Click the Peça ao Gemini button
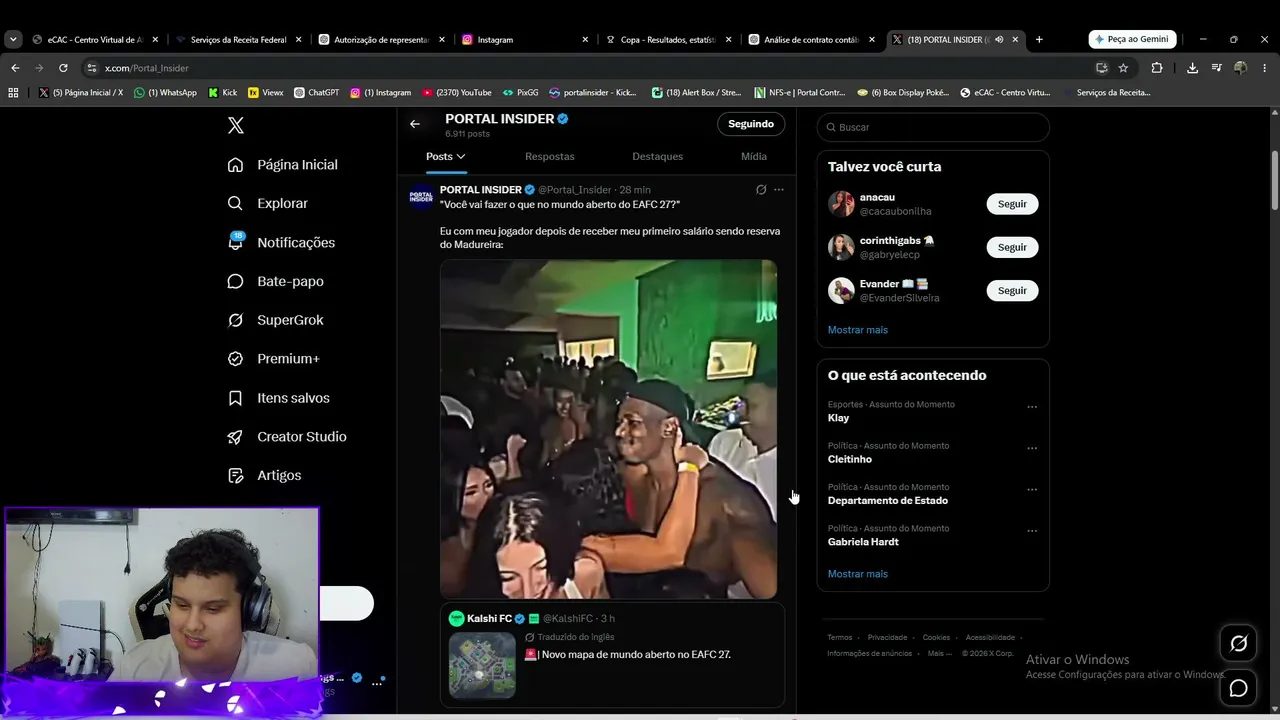This screenshot has width=1280, height=720. coord(1132,40)
